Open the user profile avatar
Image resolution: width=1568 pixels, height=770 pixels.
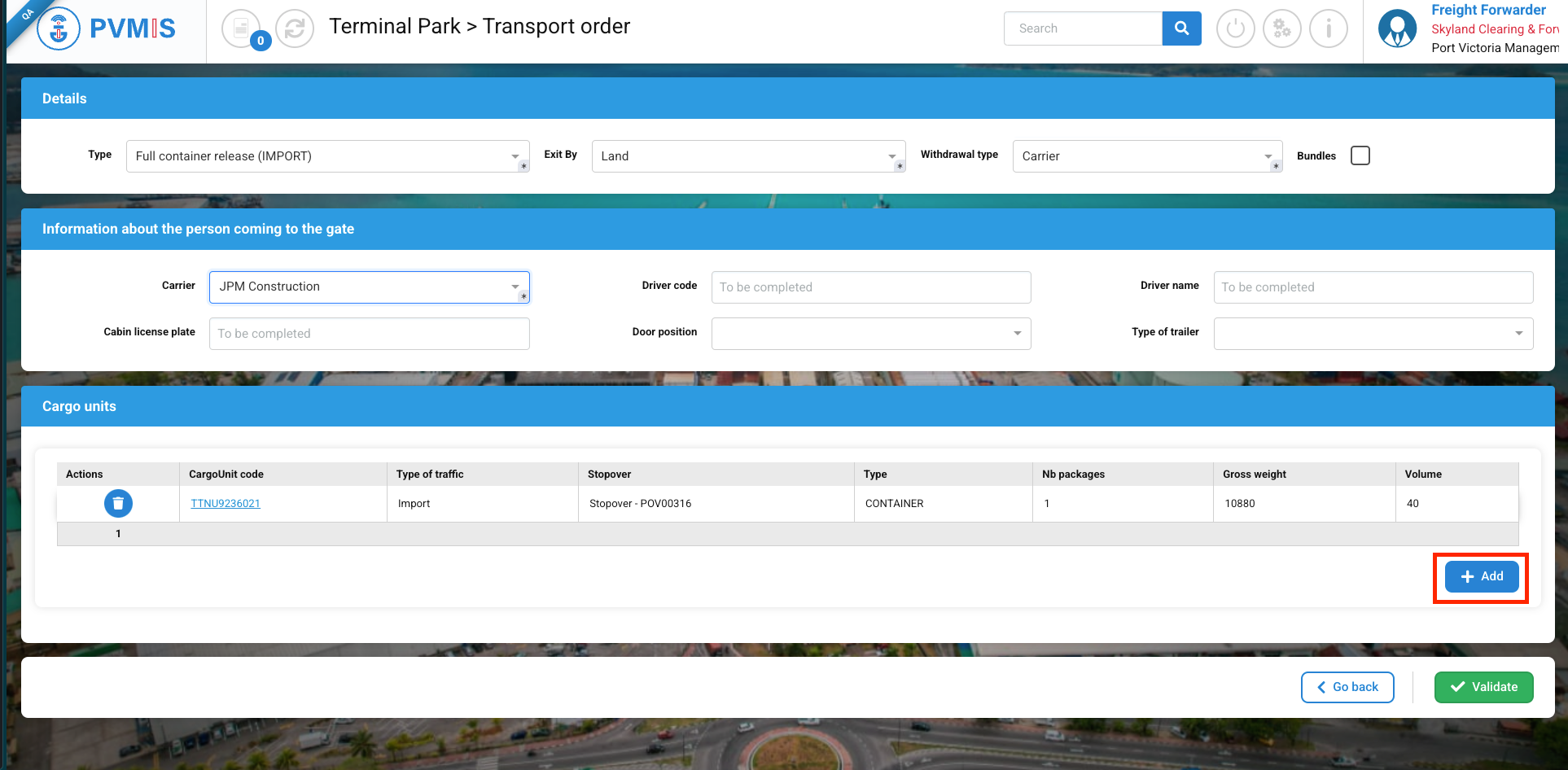[x=1397, y=28]
